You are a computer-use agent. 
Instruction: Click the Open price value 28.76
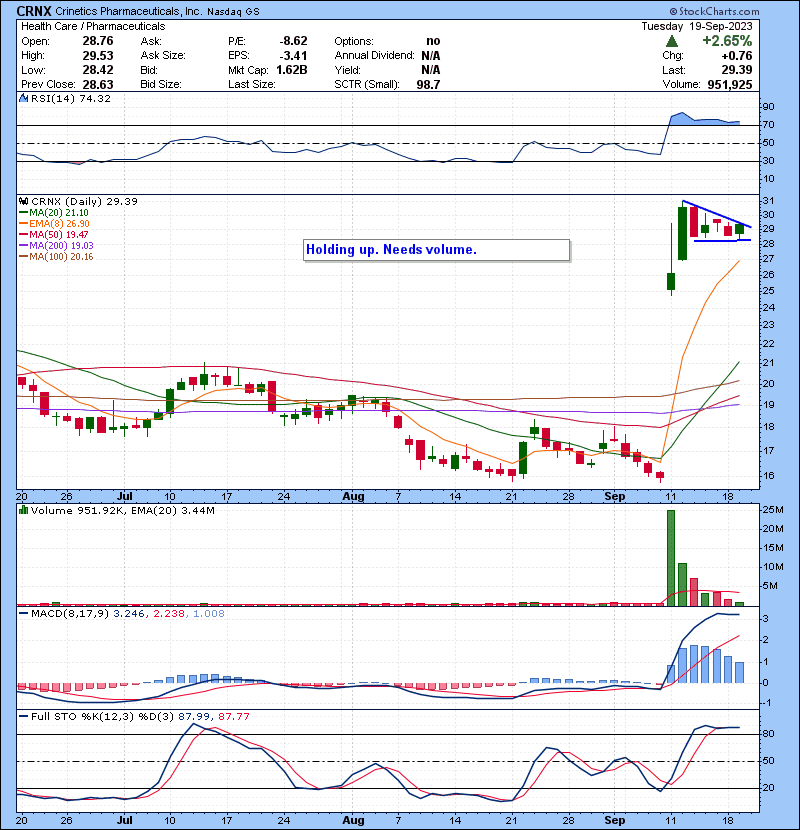98,41
